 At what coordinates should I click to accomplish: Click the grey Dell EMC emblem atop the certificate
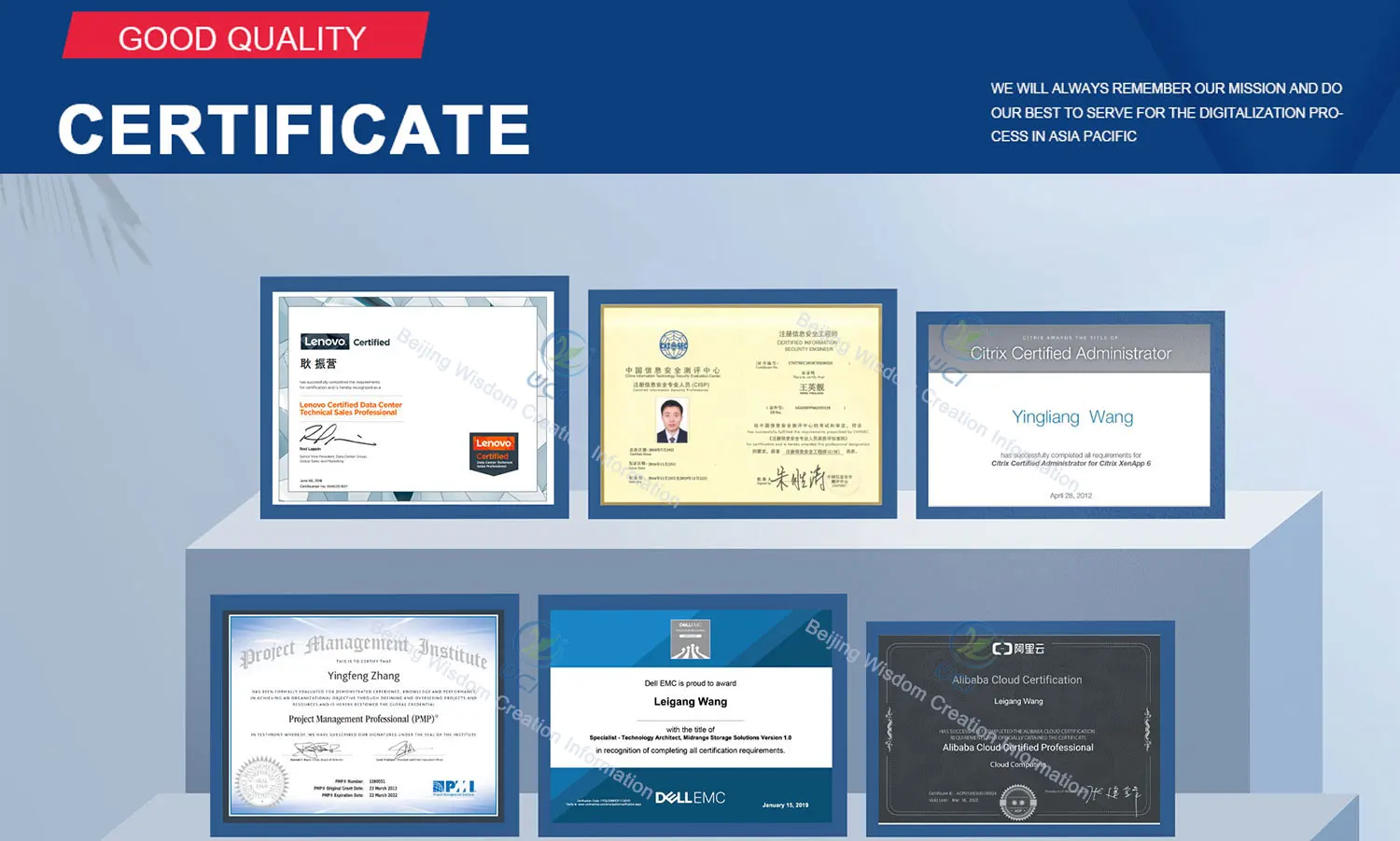[x=690, y=639]
